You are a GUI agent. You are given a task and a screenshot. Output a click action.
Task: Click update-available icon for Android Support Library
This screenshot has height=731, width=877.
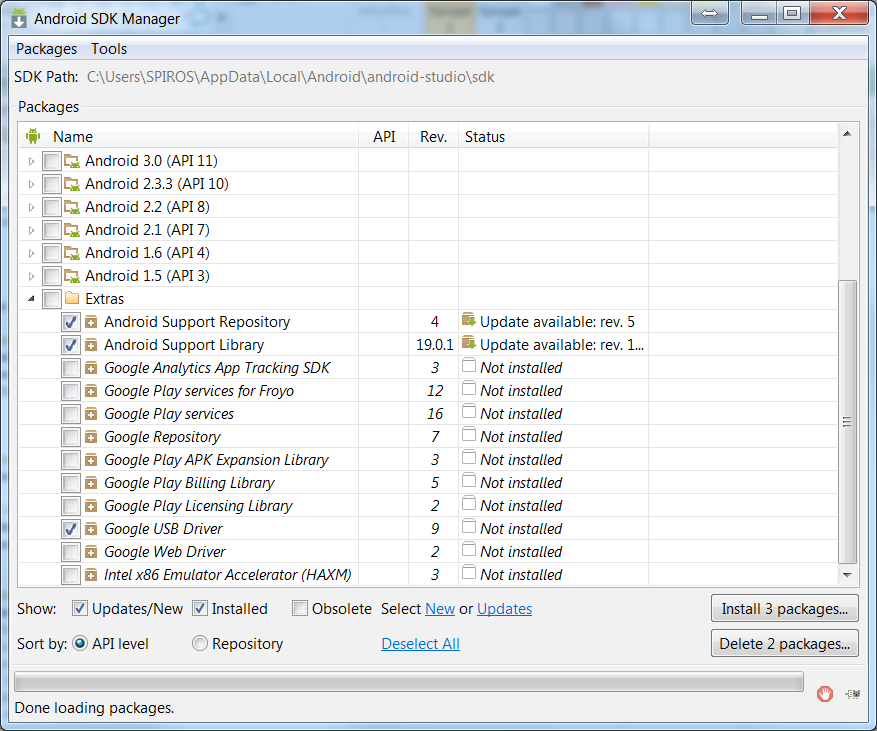pos(469,343)
